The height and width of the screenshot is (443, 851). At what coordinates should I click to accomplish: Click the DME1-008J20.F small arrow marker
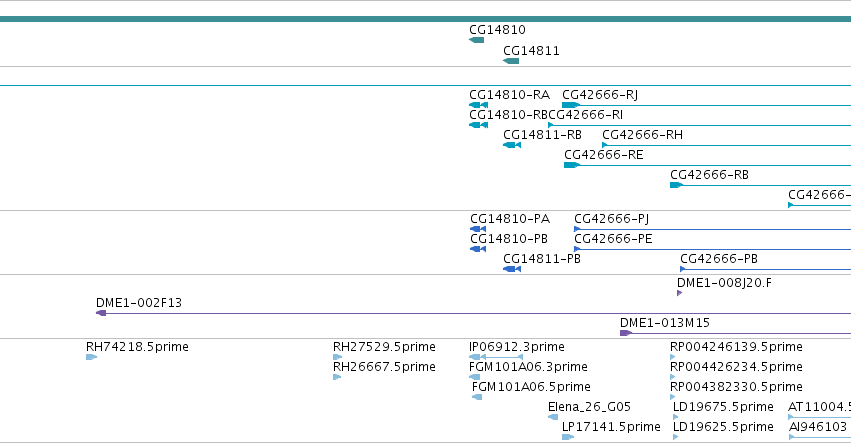coord(679,293)
